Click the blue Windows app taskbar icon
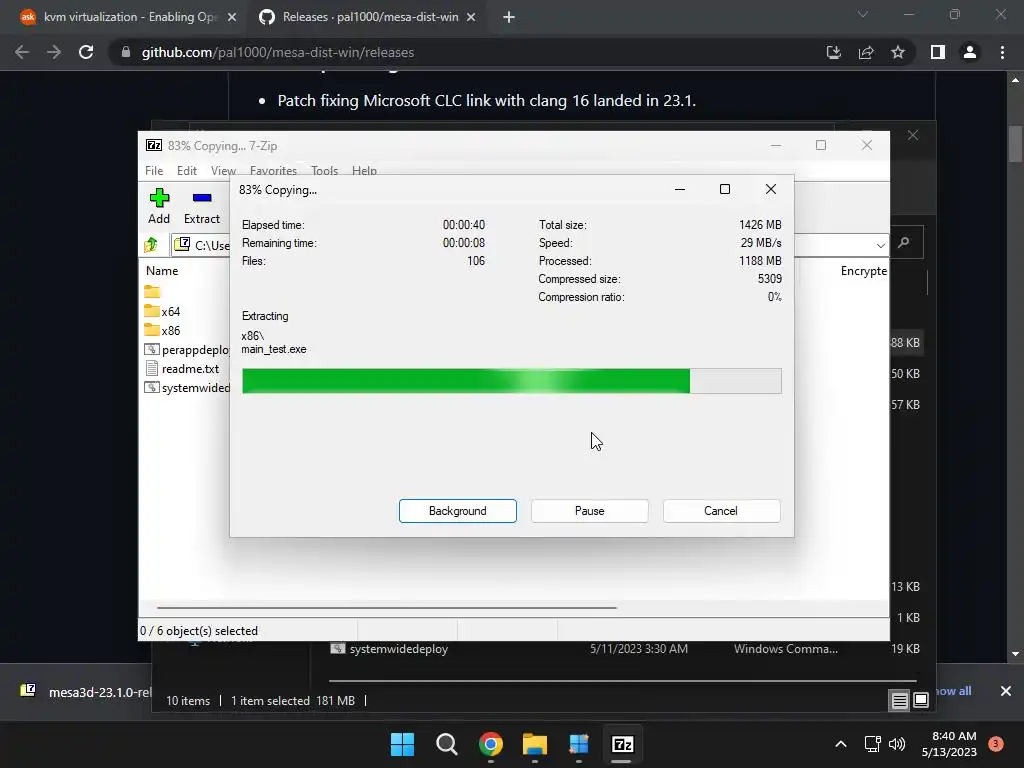Viewport: 1024px width, 768px height. [579, 744]
